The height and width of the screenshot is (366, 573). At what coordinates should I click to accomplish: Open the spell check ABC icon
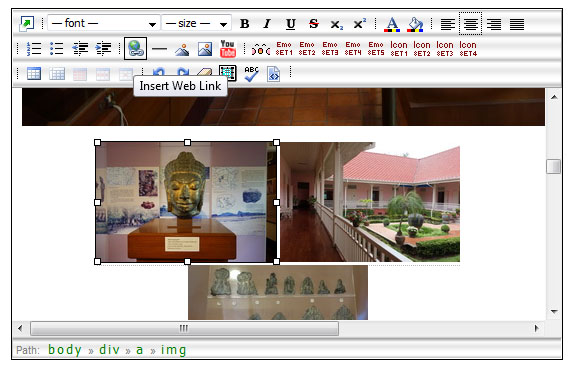pos(251,74)
